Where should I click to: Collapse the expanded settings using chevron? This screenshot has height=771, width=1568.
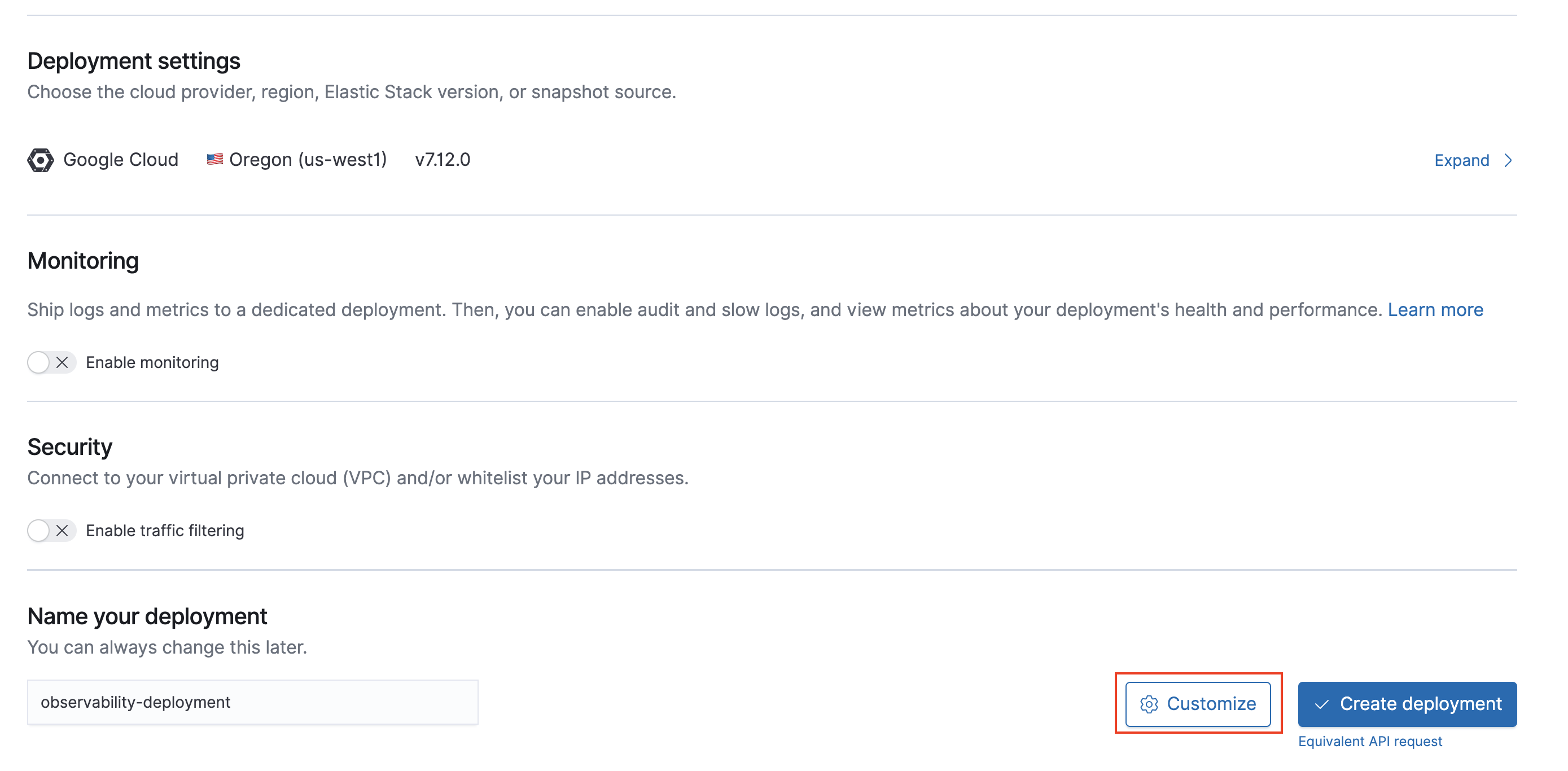1508,160
